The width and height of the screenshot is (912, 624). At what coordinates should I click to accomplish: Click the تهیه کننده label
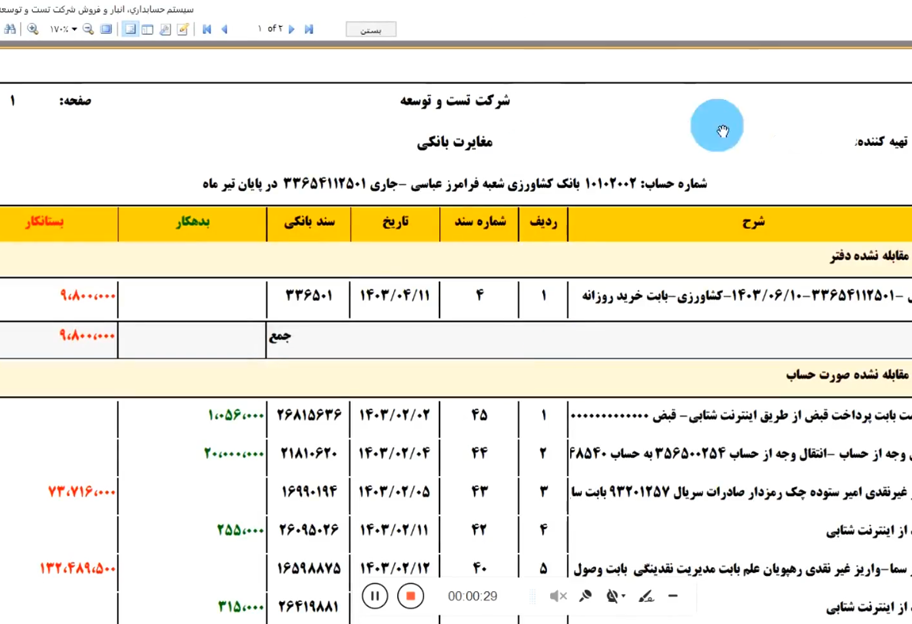pos(881,142)
